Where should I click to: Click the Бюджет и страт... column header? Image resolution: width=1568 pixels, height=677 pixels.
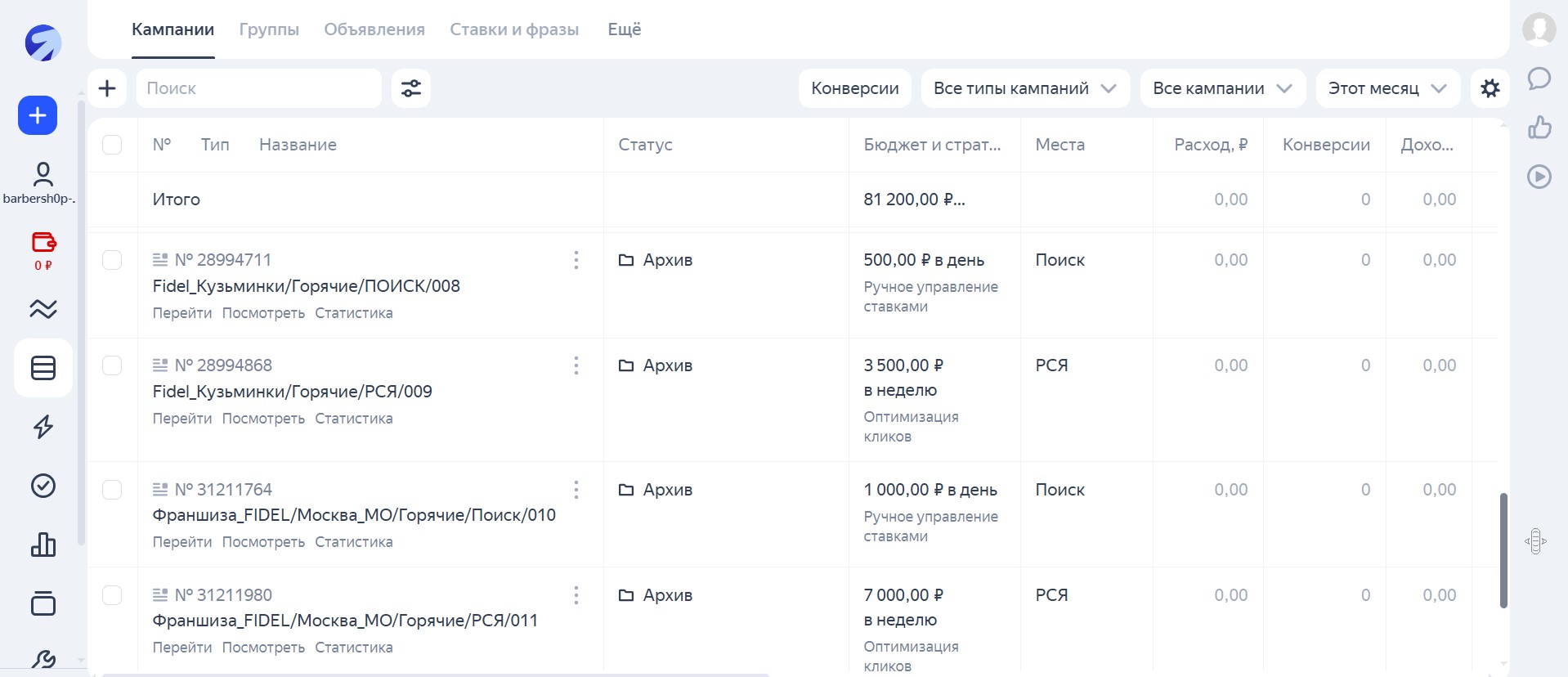pos(932,145)
